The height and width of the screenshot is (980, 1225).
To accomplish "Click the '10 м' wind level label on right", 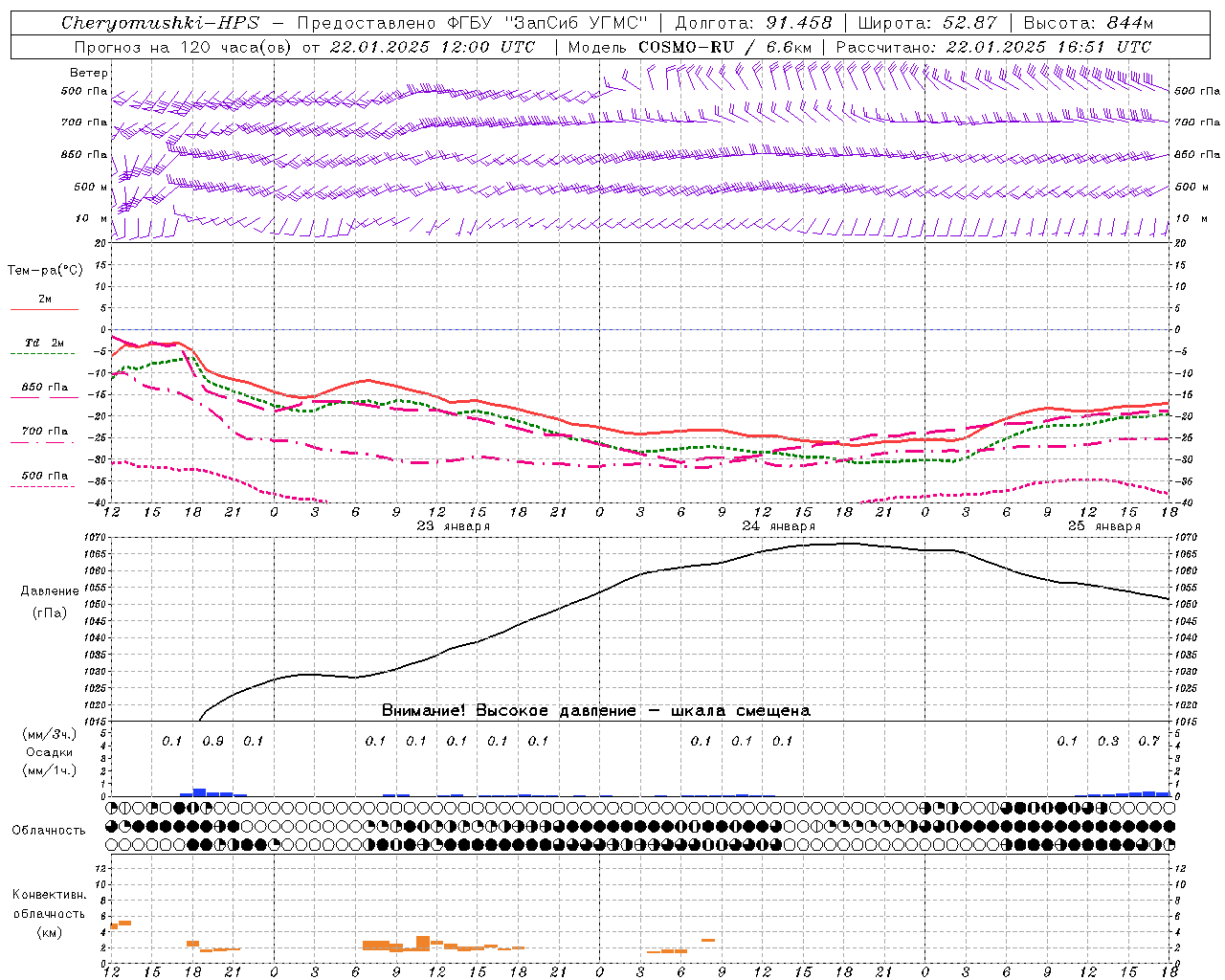I will [1192, 218].
